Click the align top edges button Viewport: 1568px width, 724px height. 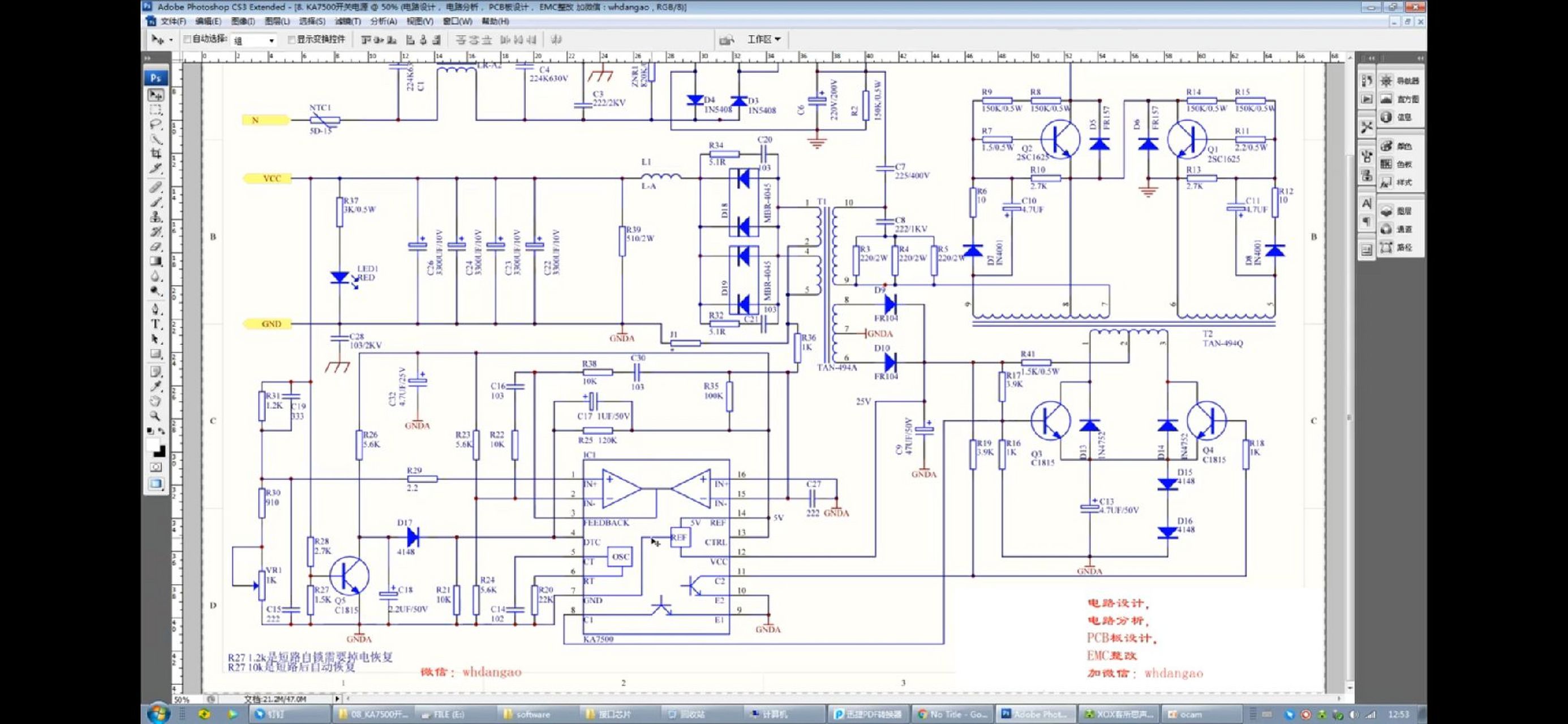coord(365,40)
